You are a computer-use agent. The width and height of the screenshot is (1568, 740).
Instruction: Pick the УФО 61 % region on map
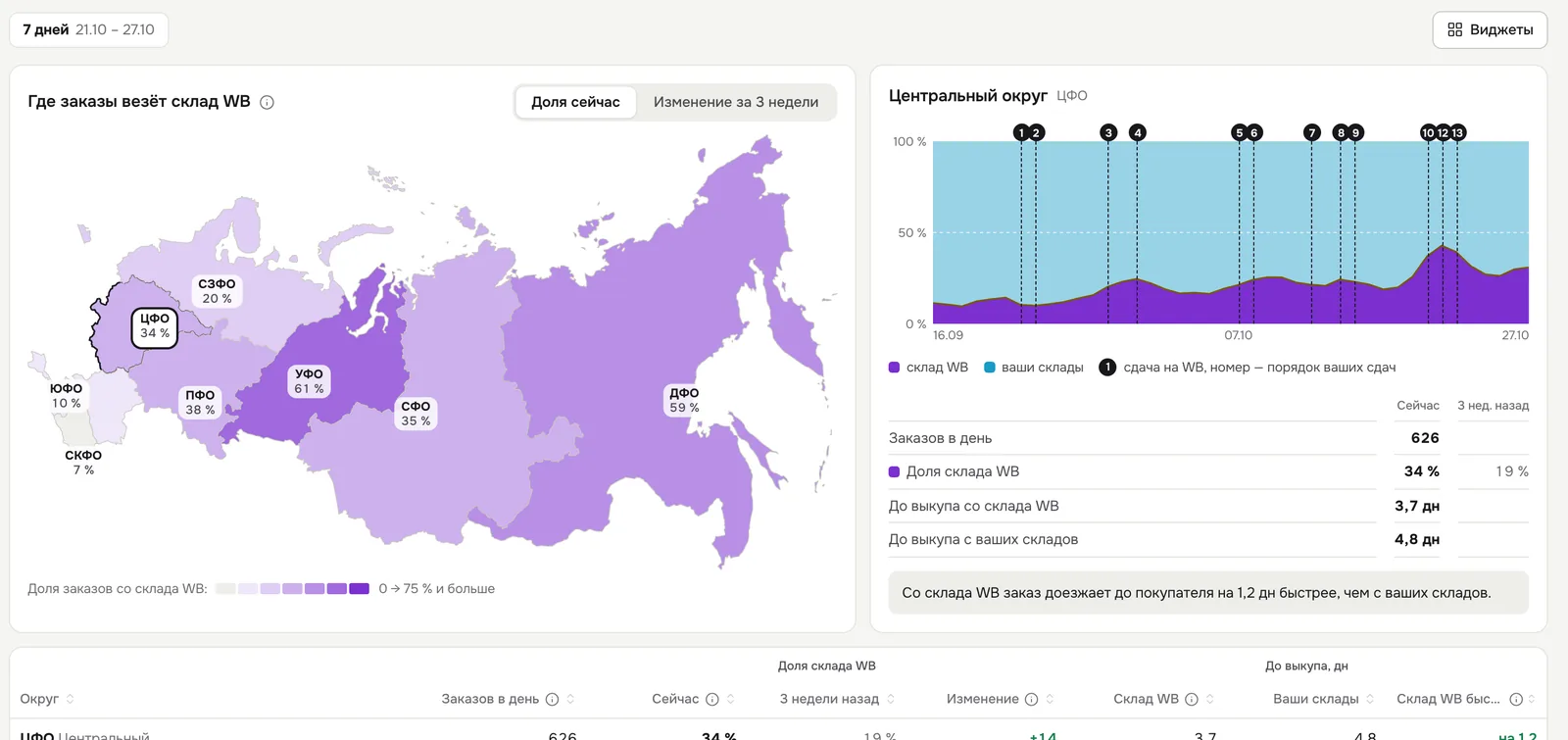(x=309, y=381)
